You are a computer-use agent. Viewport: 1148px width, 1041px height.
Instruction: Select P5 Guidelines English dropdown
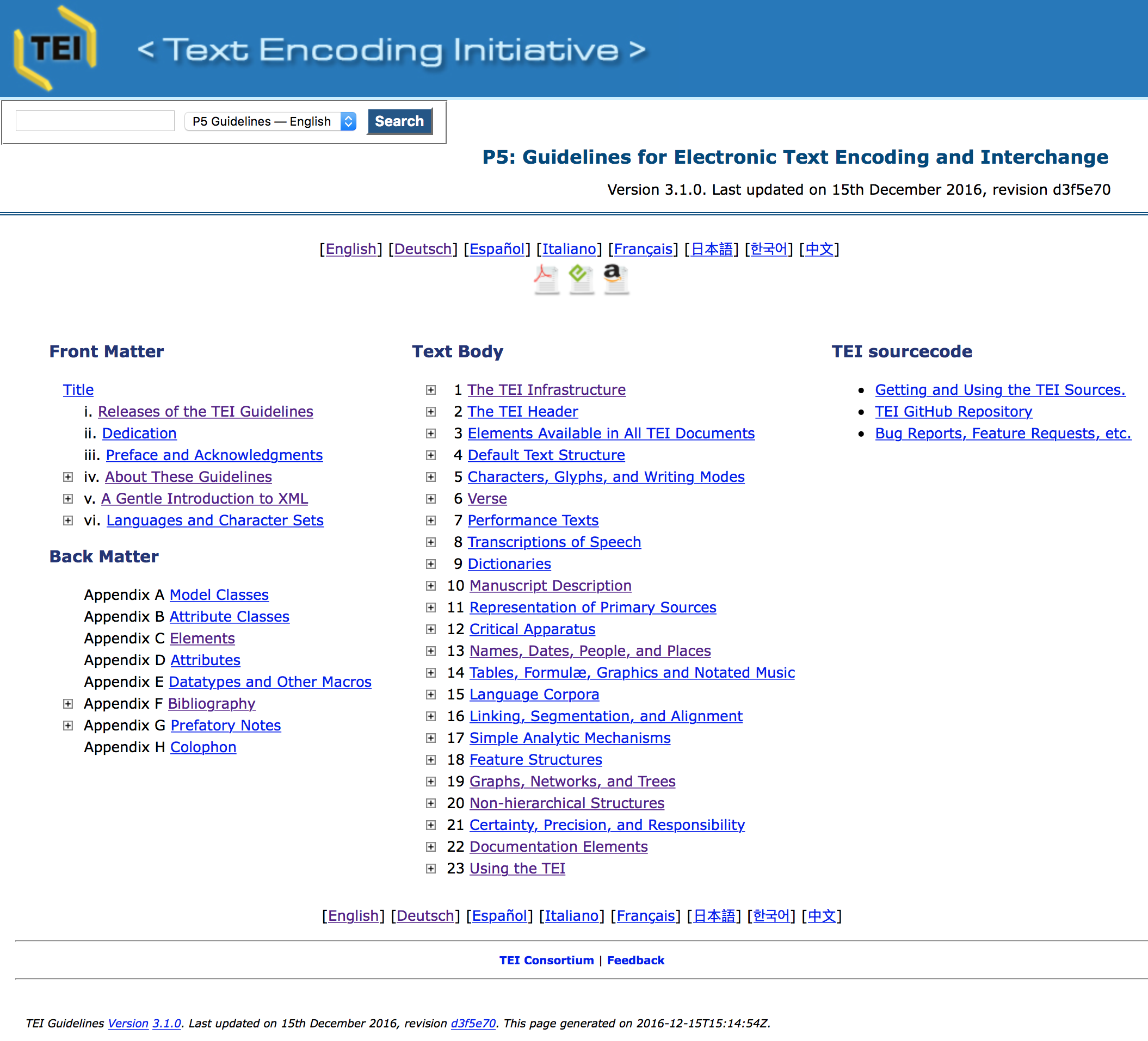click(x=270, y=120)
